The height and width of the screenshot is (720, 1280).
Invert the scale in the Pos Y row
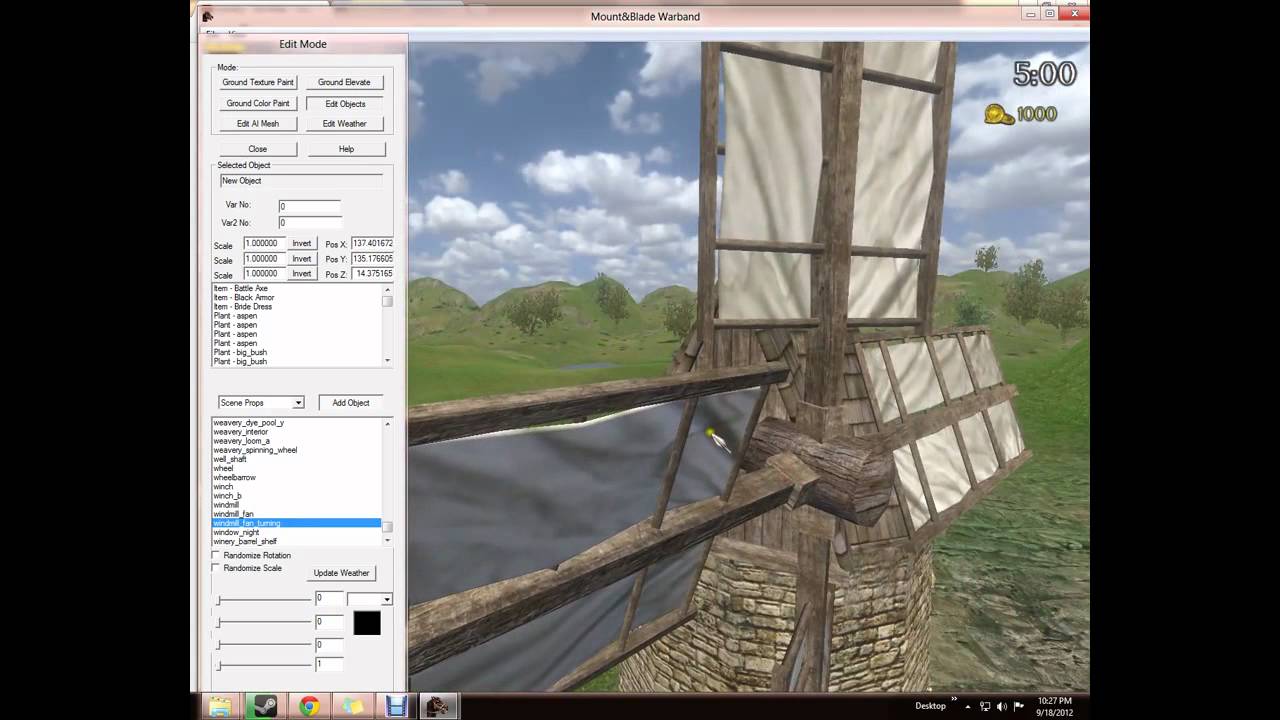coord(302,258)
